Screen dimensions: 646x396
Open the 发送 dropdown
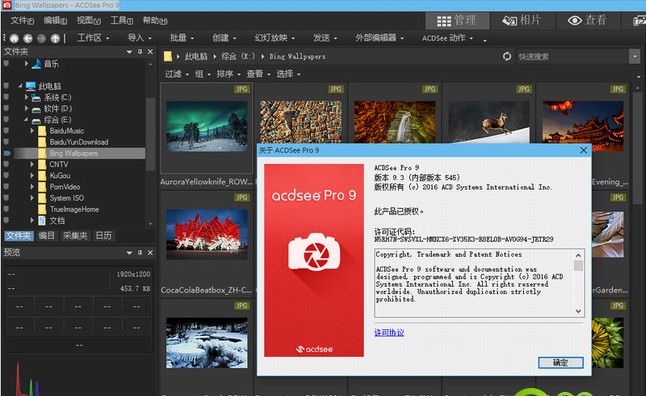tap(325, 38)
